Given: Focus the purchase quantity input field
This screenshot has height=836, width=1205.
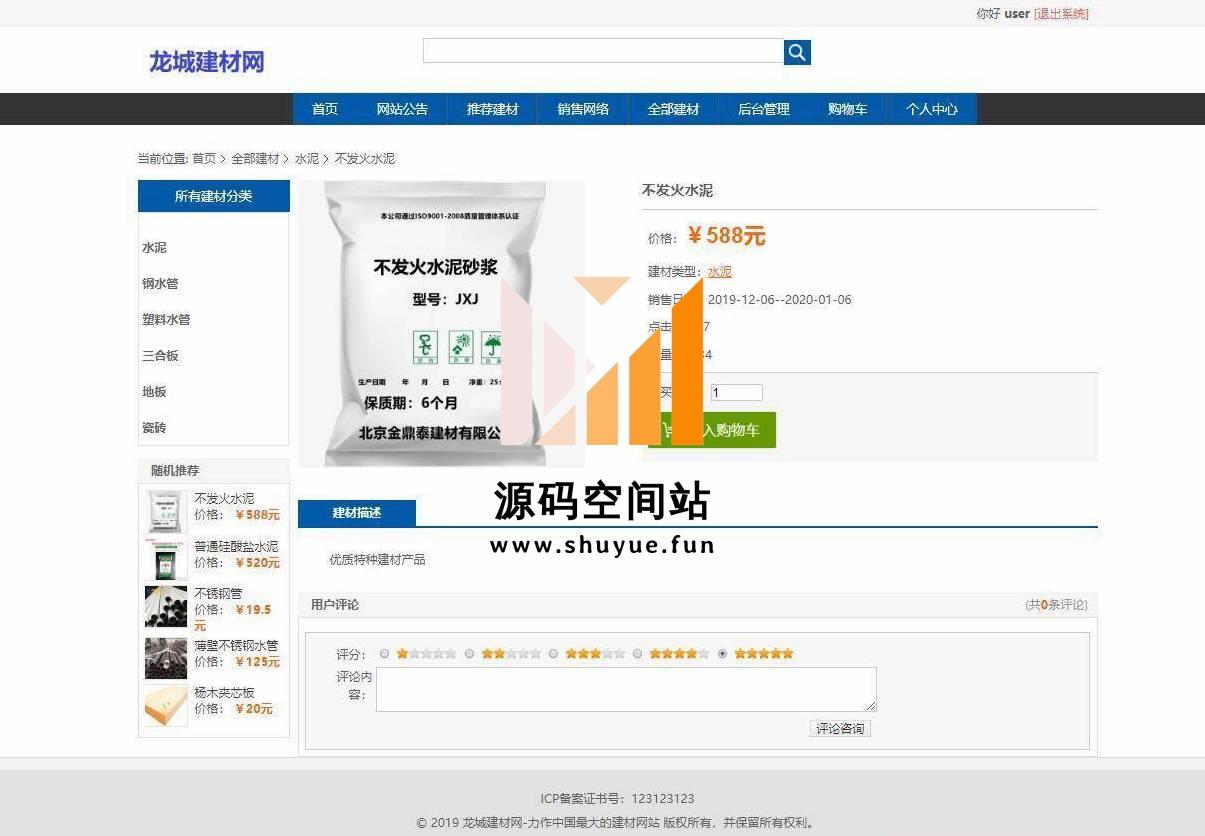Looking at the screenshot, I should [x=736, y=393].
